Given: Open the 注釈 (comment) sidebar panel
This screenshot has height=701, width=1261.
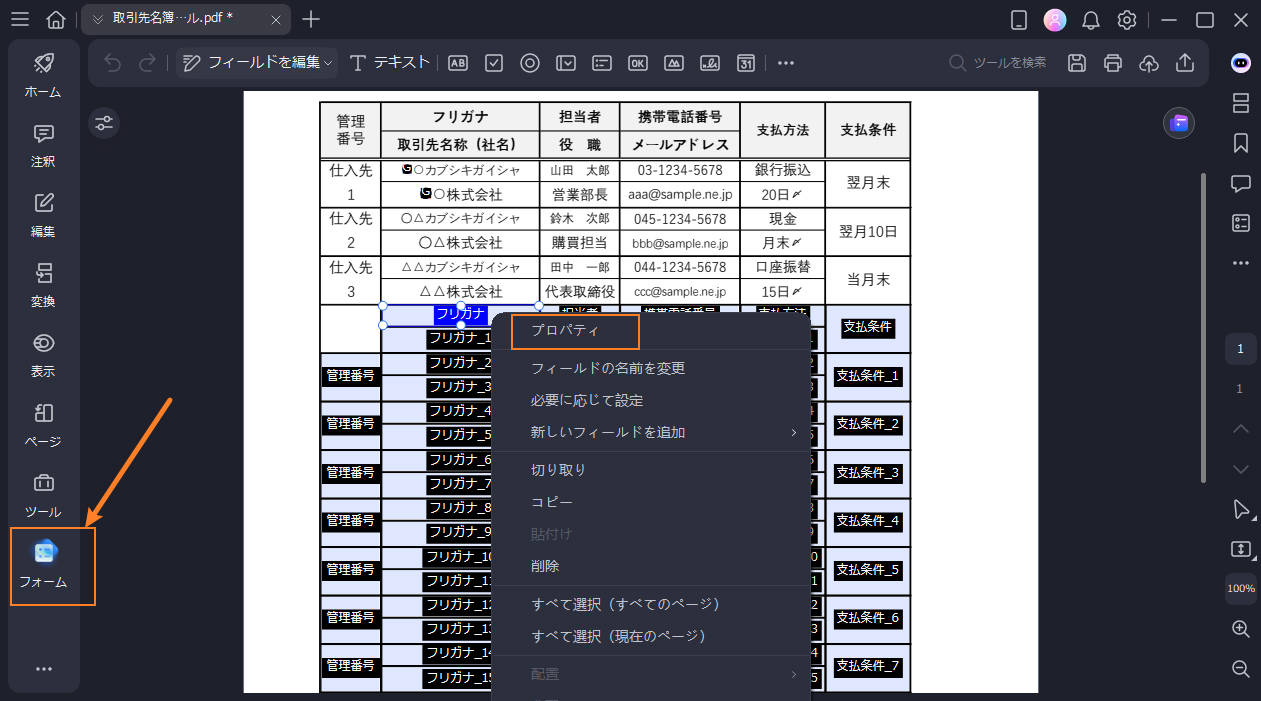Looking at the screenshot, I should click(42, 145).
